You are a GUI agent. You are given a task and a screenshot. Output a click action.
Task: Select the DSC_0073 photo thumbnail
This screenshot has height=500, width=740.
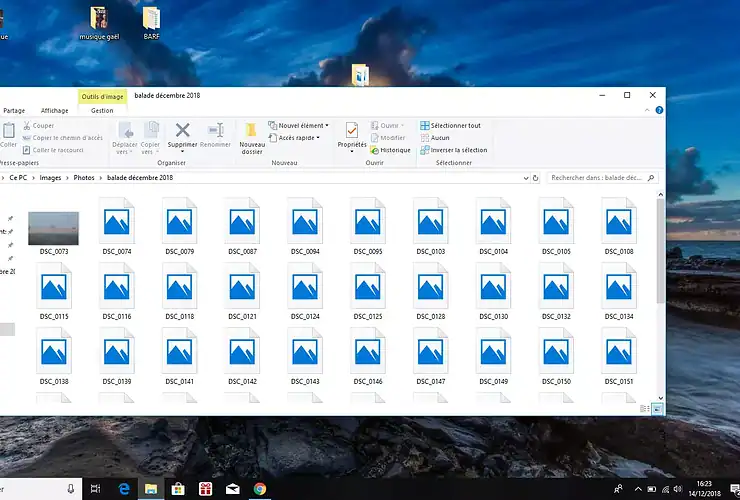pos(54,229)
